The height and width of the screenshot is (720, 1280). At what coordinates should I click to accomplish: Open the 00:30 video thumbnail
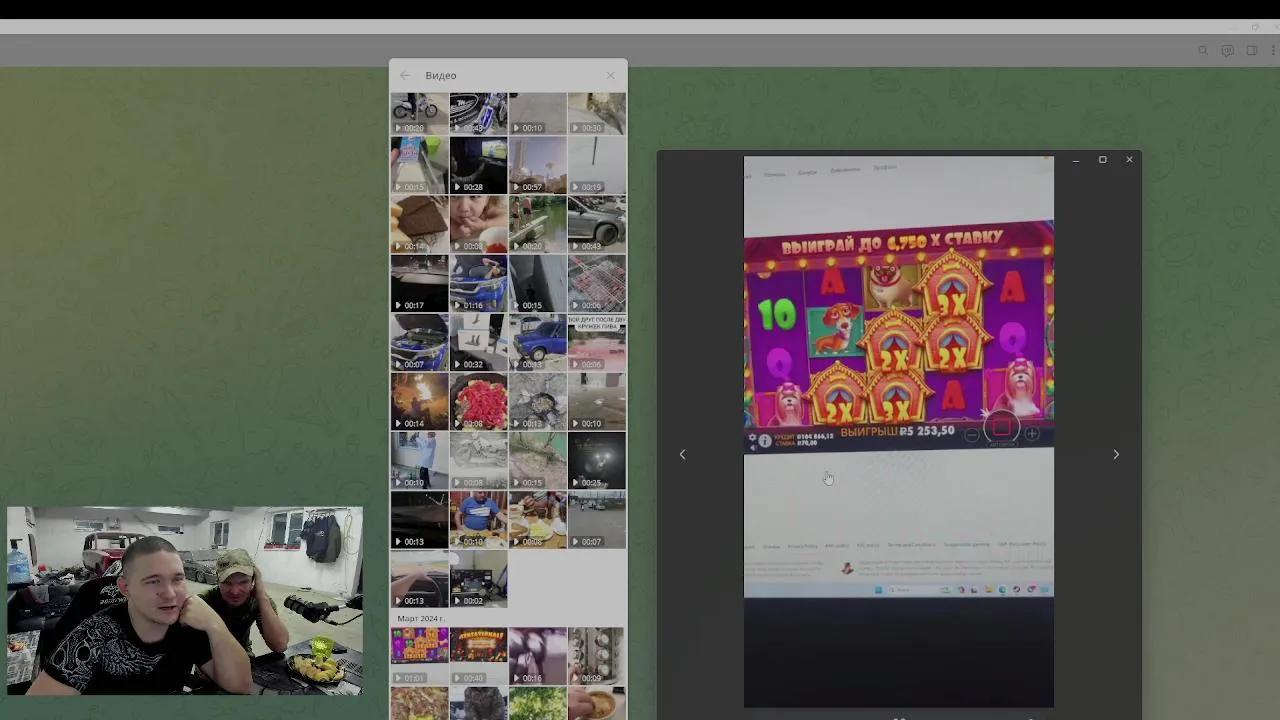596,114
